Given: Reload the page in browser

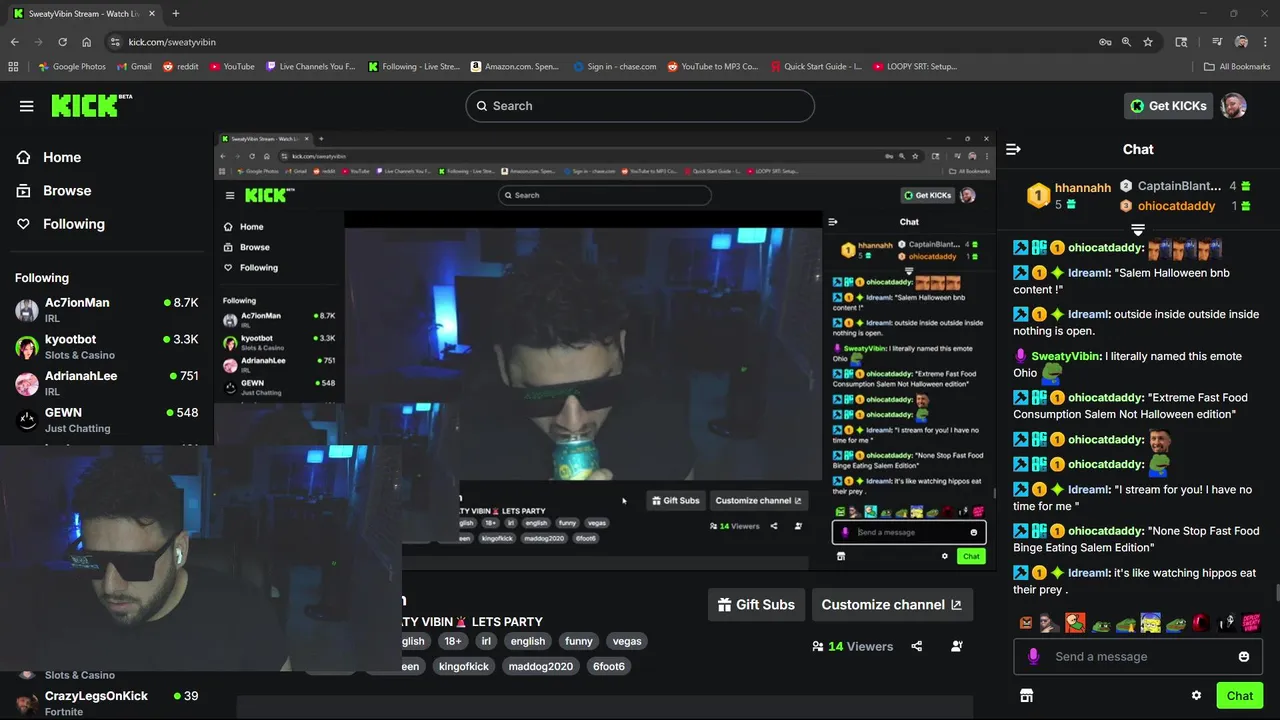Looking at the screenshot, I should [62, 42].
